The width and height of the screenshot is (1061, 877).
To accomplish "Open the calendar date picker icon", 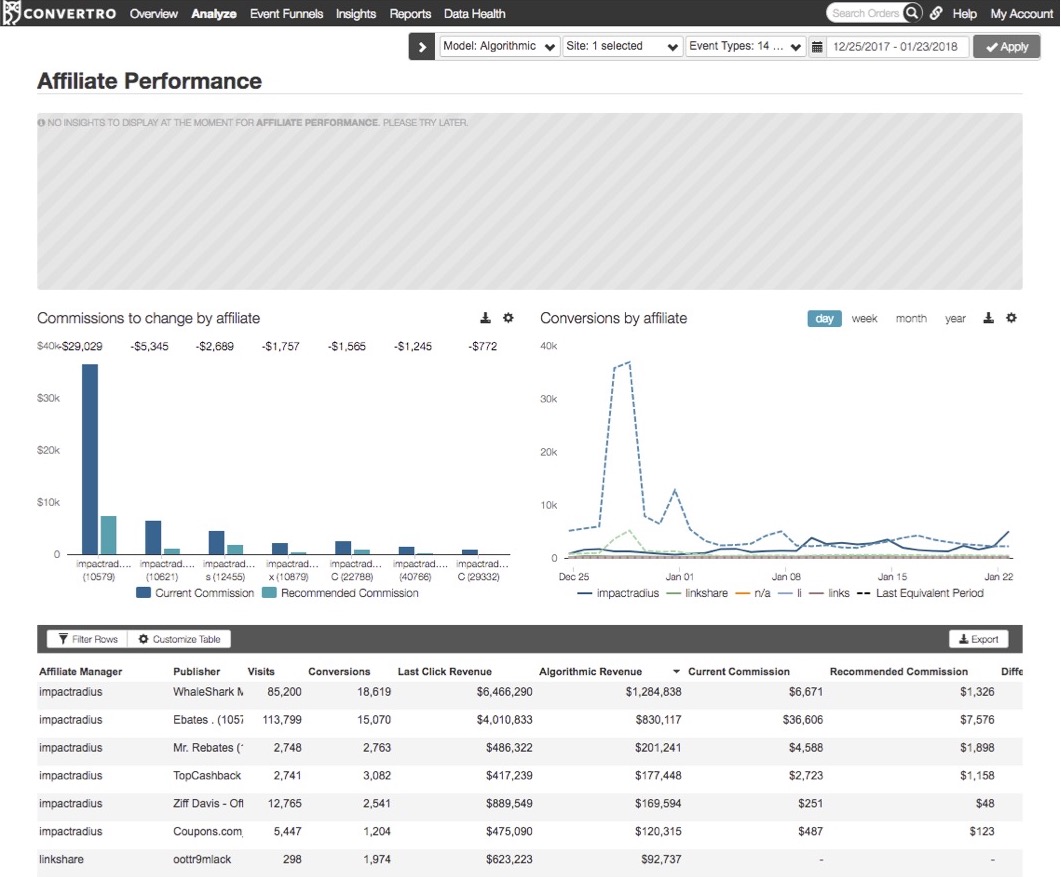I will [x=817, y=47].
